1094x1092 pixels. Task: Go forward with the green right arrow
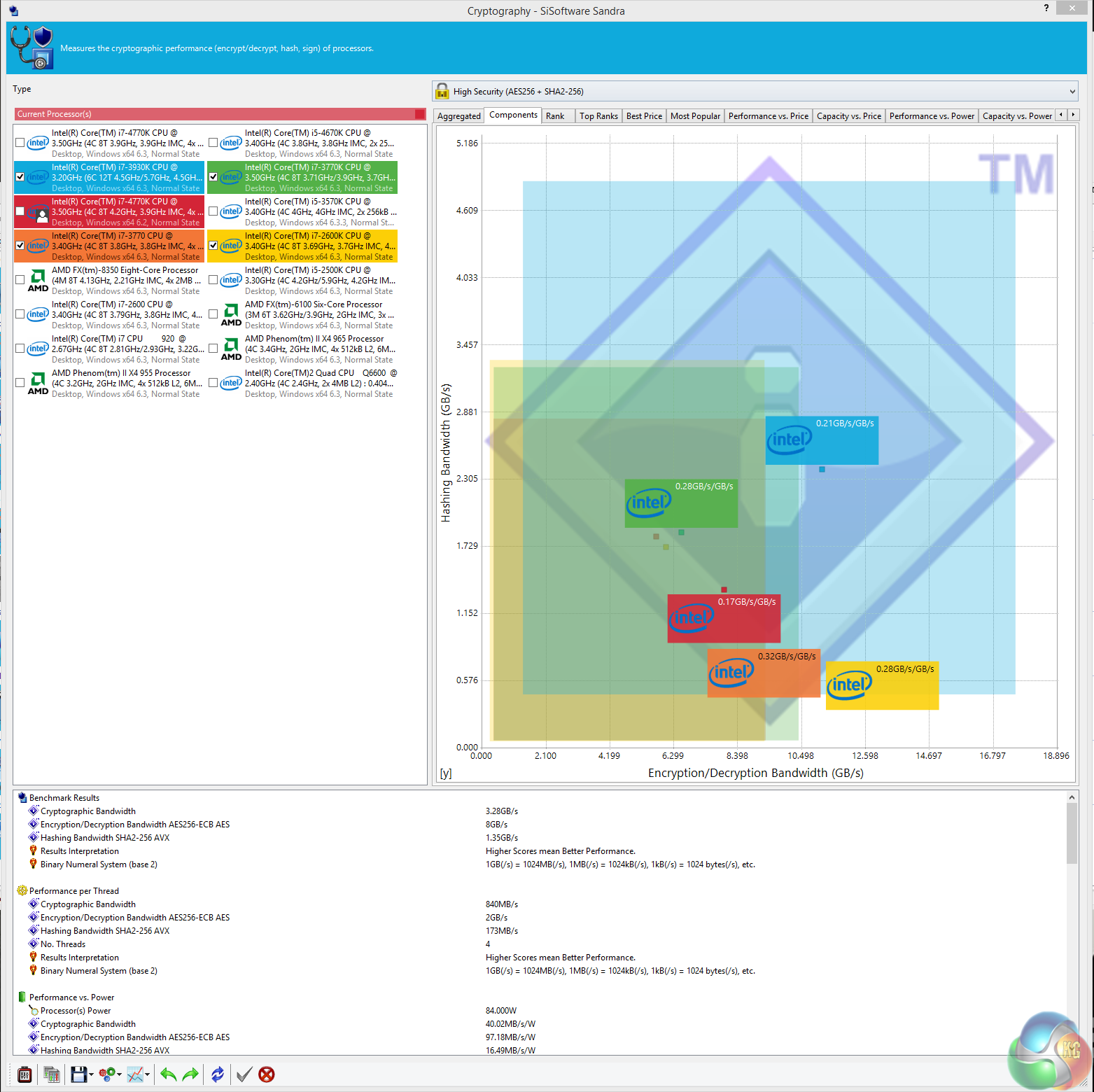(190, 1074)
